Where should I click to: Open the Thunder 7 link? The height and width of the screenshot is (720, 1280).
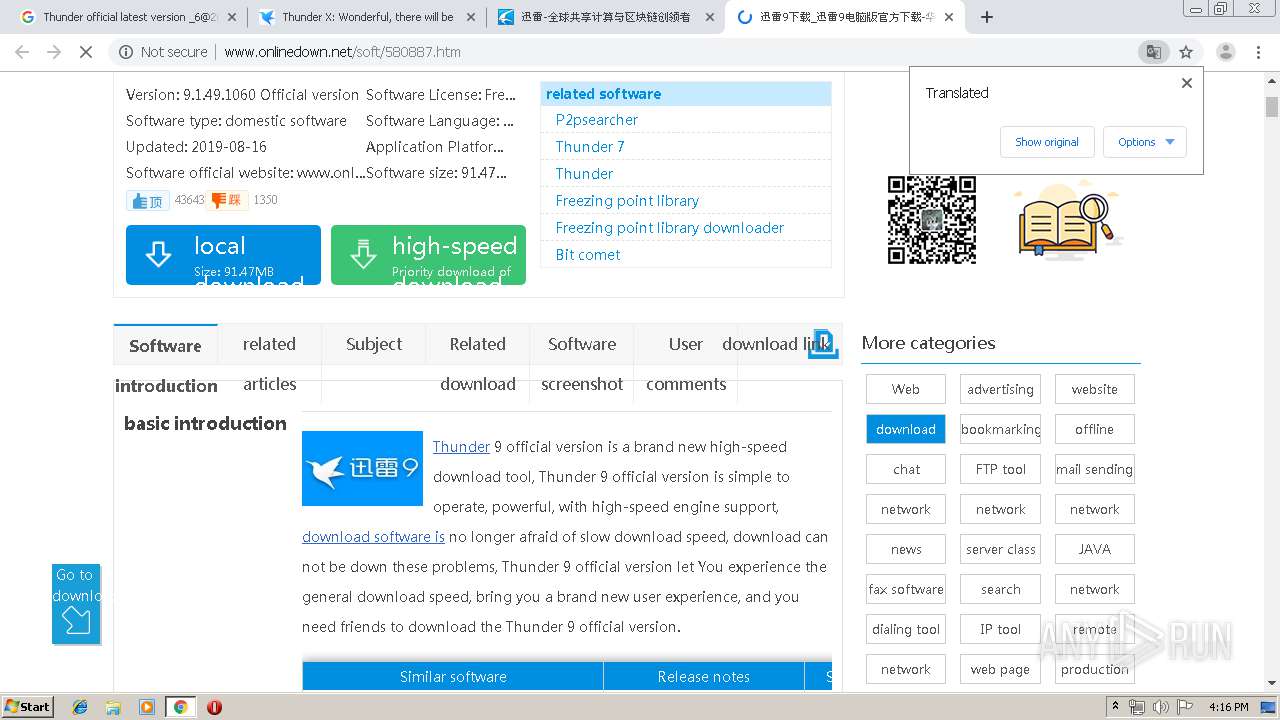590,147
